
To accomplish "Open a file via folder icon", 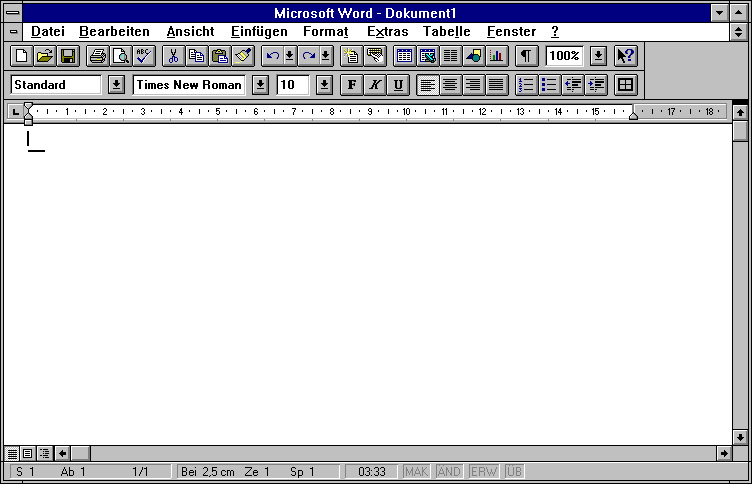I will 45,56.
